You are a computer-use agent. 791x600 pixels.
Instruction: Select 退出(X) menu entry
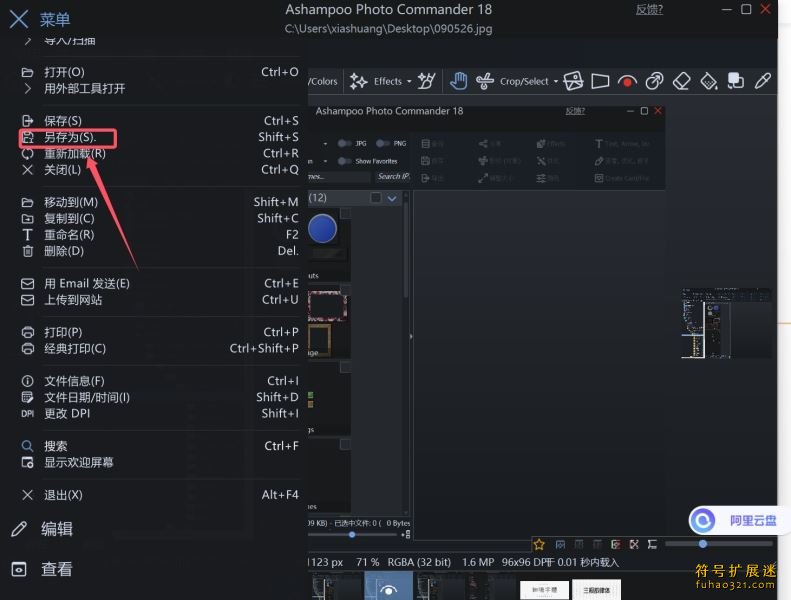[x=160, y=495]
